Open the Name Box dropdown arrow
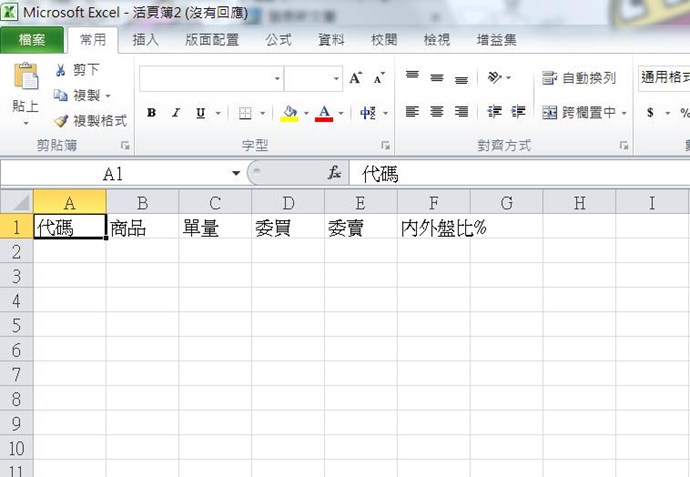 [236, 173]
